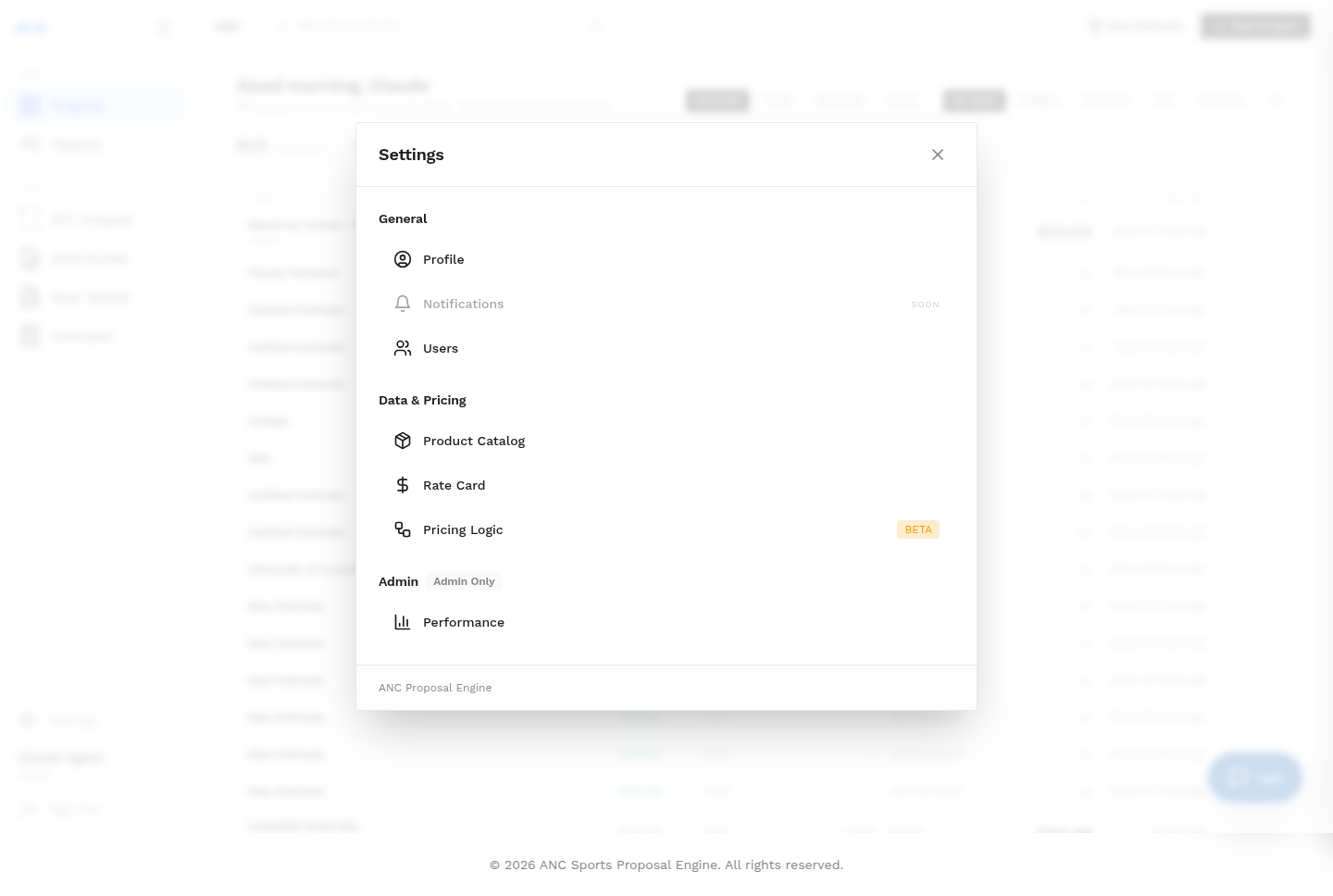Click the Product Catalog box icon

click(x=403, y=441)
